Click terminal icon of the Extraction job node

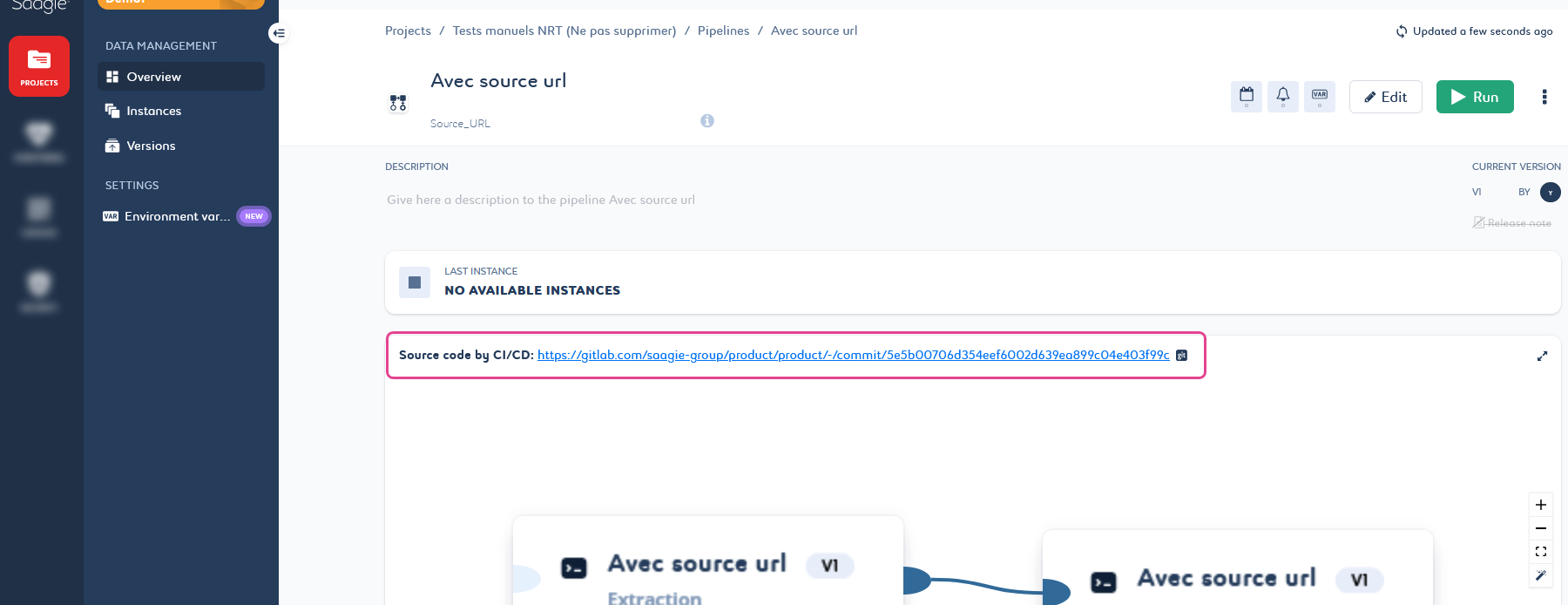pyautogui.click(x=574, y=568)
